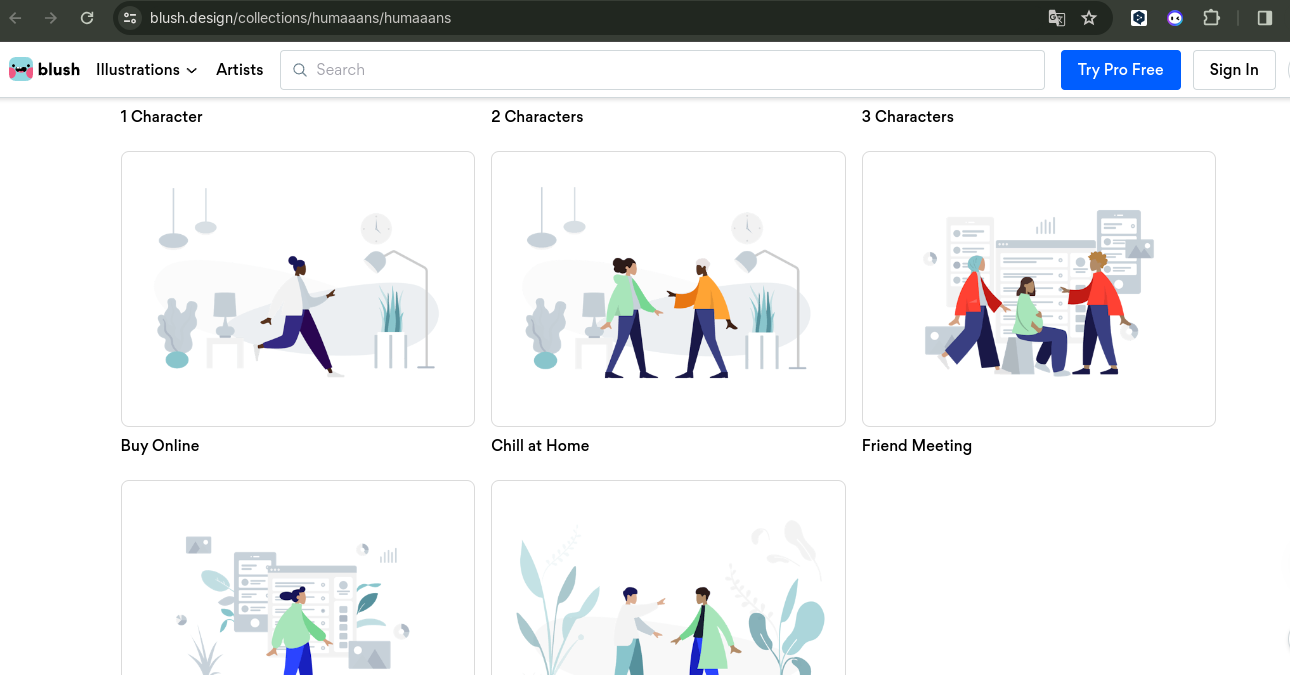
Task: Toggle the browser side panel icon
Action: tap(1264, 18)
